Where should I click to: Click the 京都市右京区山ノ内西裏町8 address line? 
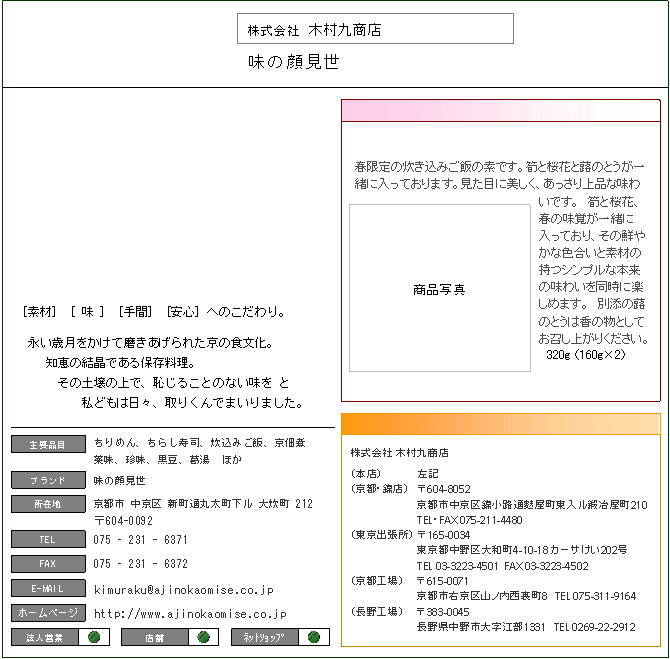(482, 596)
